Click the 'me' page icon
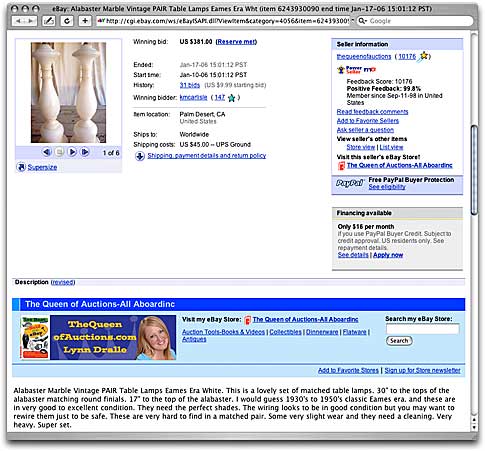The width and height of the screenshot is (485, 451). pyautogui.click(x=370, y=70)
